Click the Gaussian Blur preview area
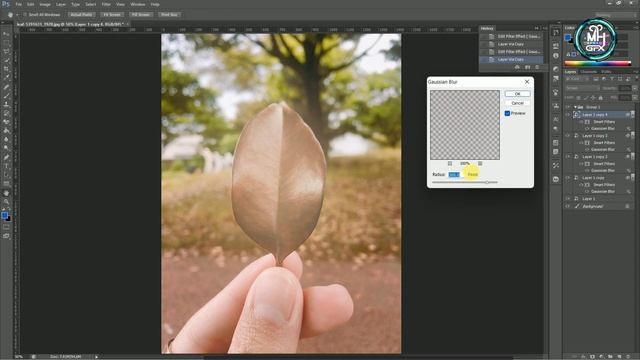 (465, 125)
